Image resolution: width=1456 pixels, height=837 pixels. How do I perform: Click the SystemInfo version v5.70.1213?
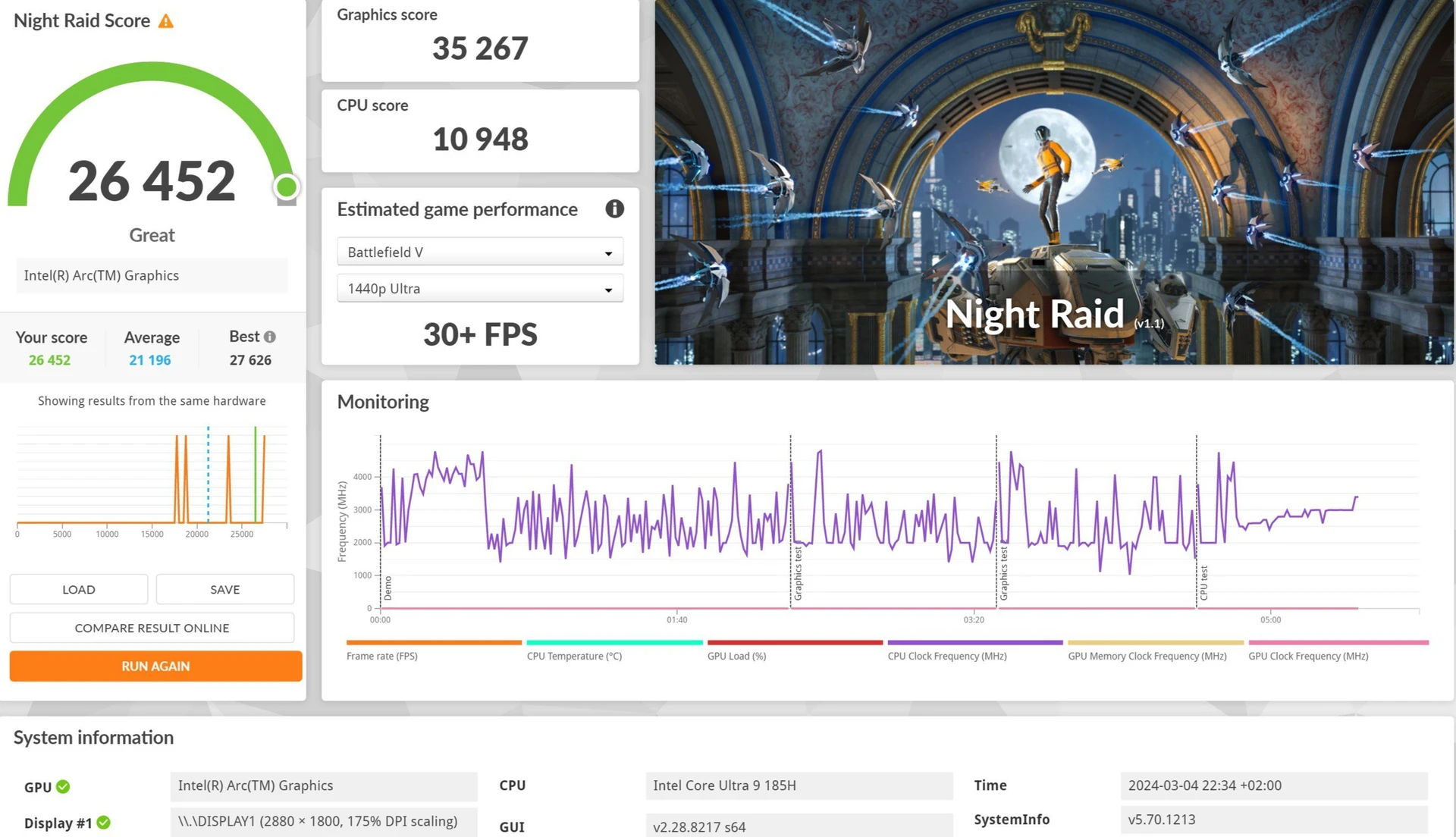pyautogui.click(x=1274, y=820)
